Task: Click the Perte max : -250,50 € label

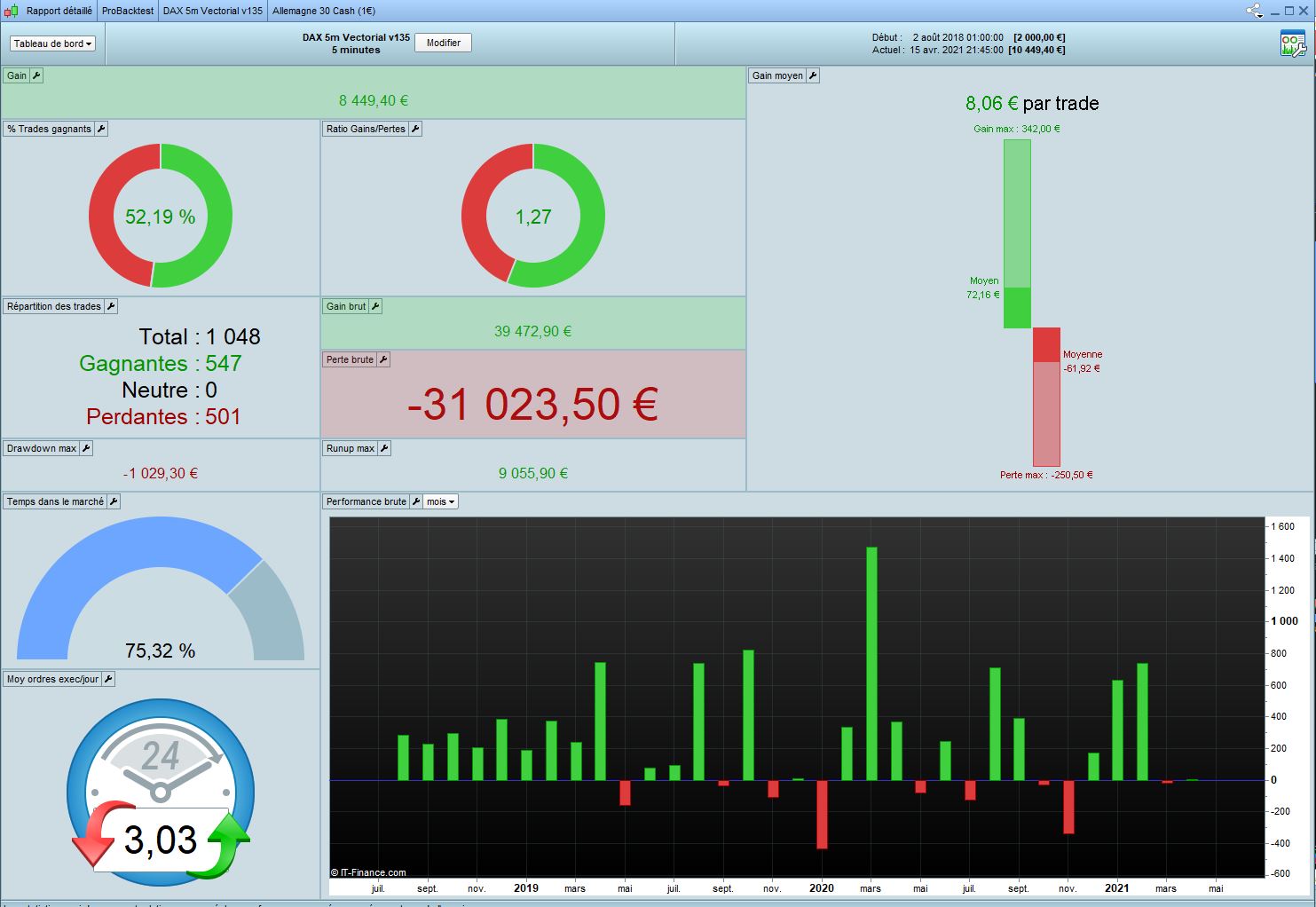Action: pos(1046,475)
